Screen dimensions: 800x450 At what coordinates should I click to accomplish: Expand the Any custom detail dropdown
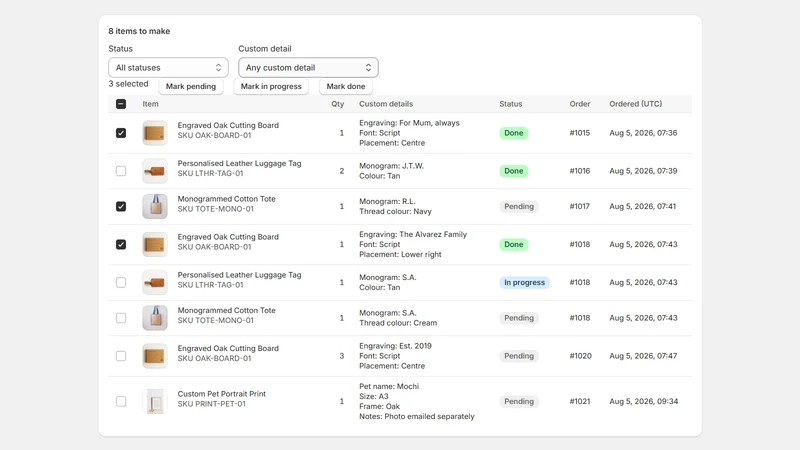coord(308,67)
